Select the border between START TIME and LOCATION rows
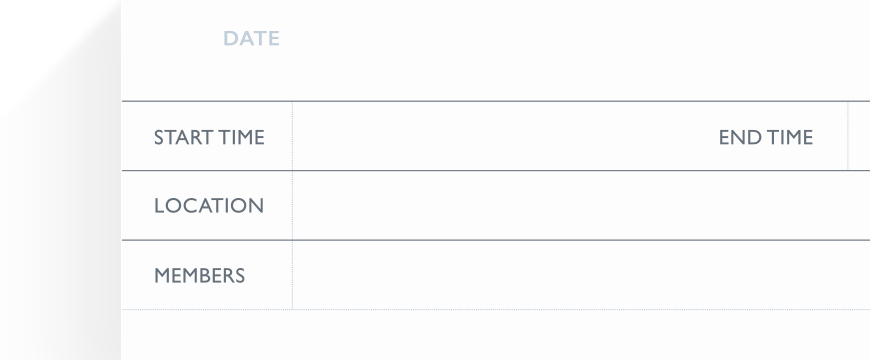Screen dimensions: 870x360 click(x=495, y=171)
